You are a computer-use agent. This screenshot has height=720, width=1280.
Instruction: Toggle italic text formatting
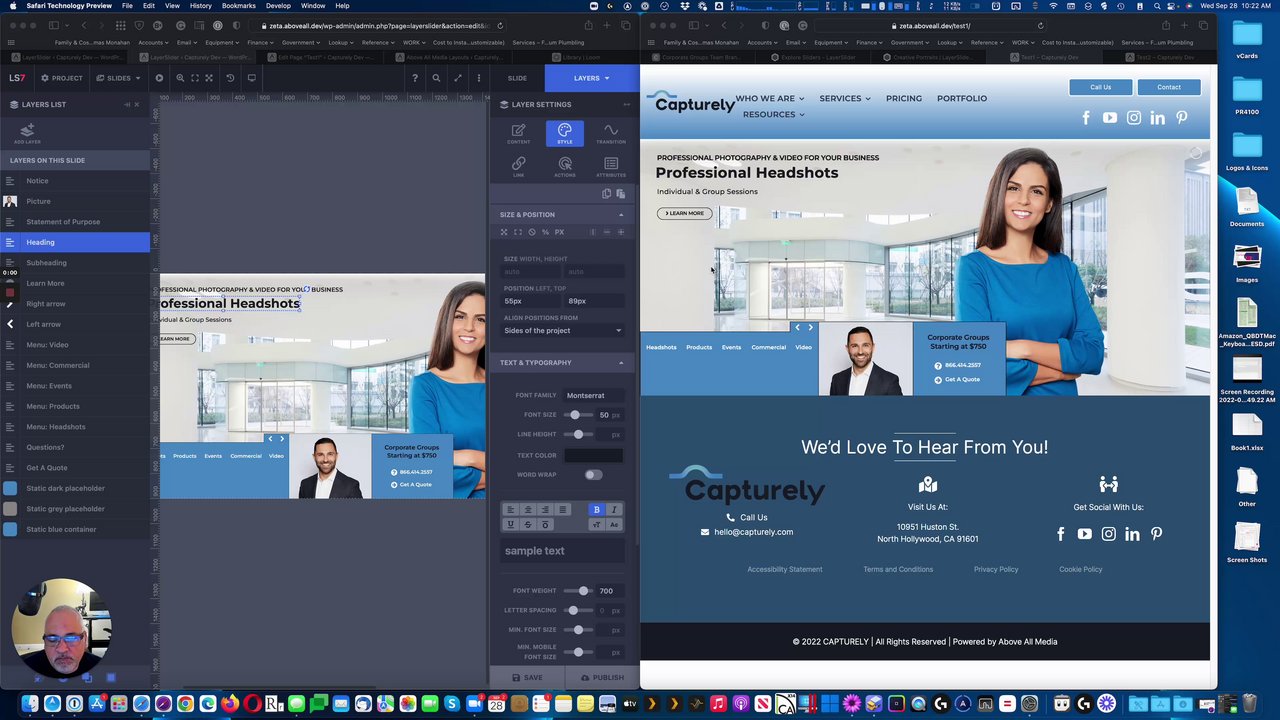click(614, 510)
